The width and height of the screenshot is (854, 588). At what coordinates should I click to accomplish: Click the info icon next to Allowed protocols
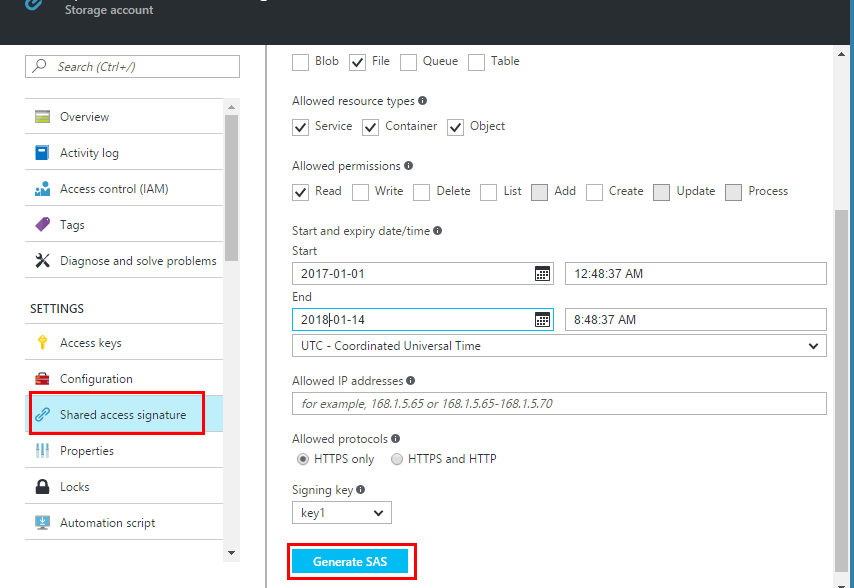coord(395,439)
